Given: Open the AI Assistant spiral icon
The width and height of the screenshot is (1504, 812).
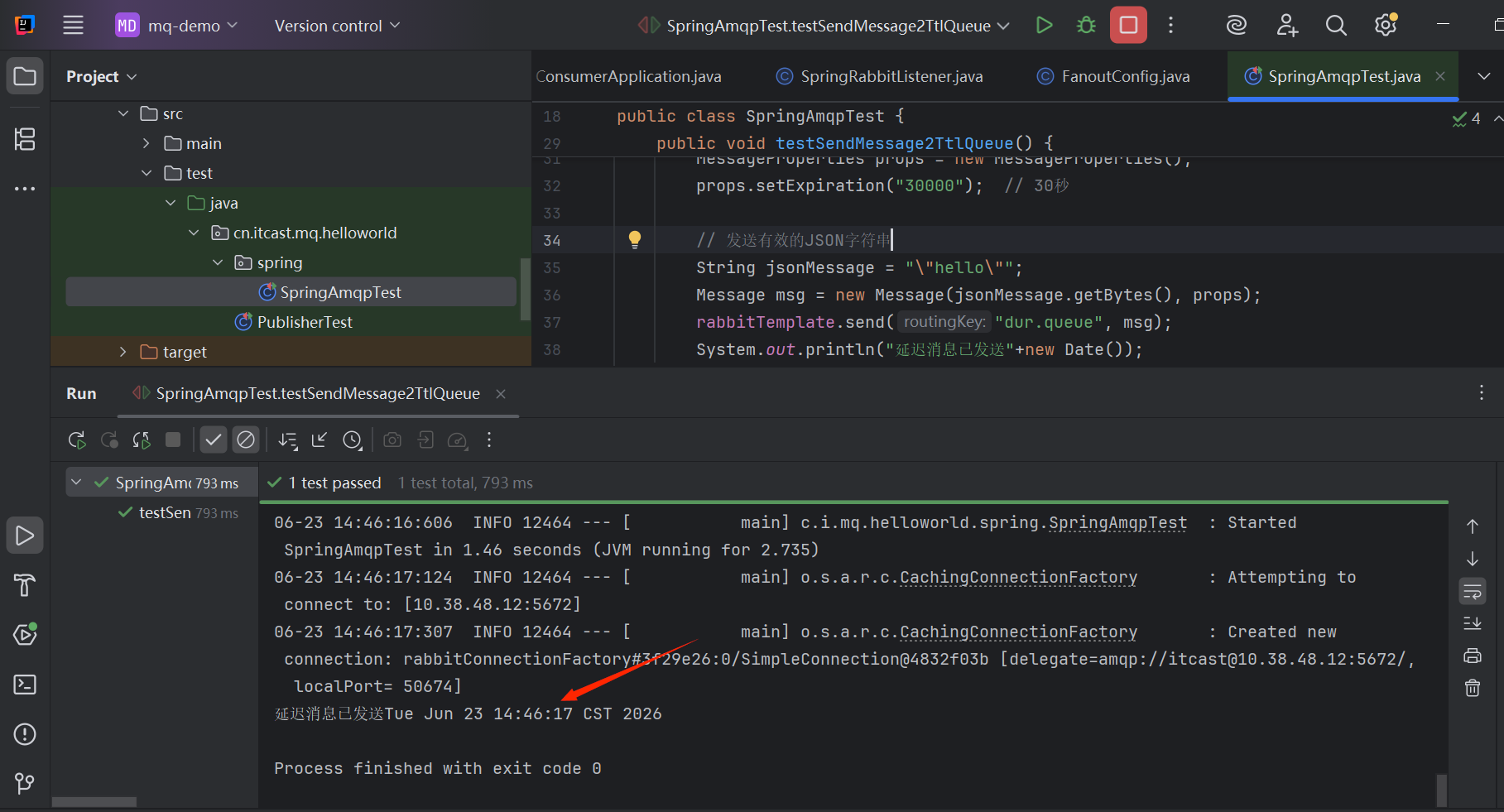Looking at the screenshot, I should point(1237,26).
